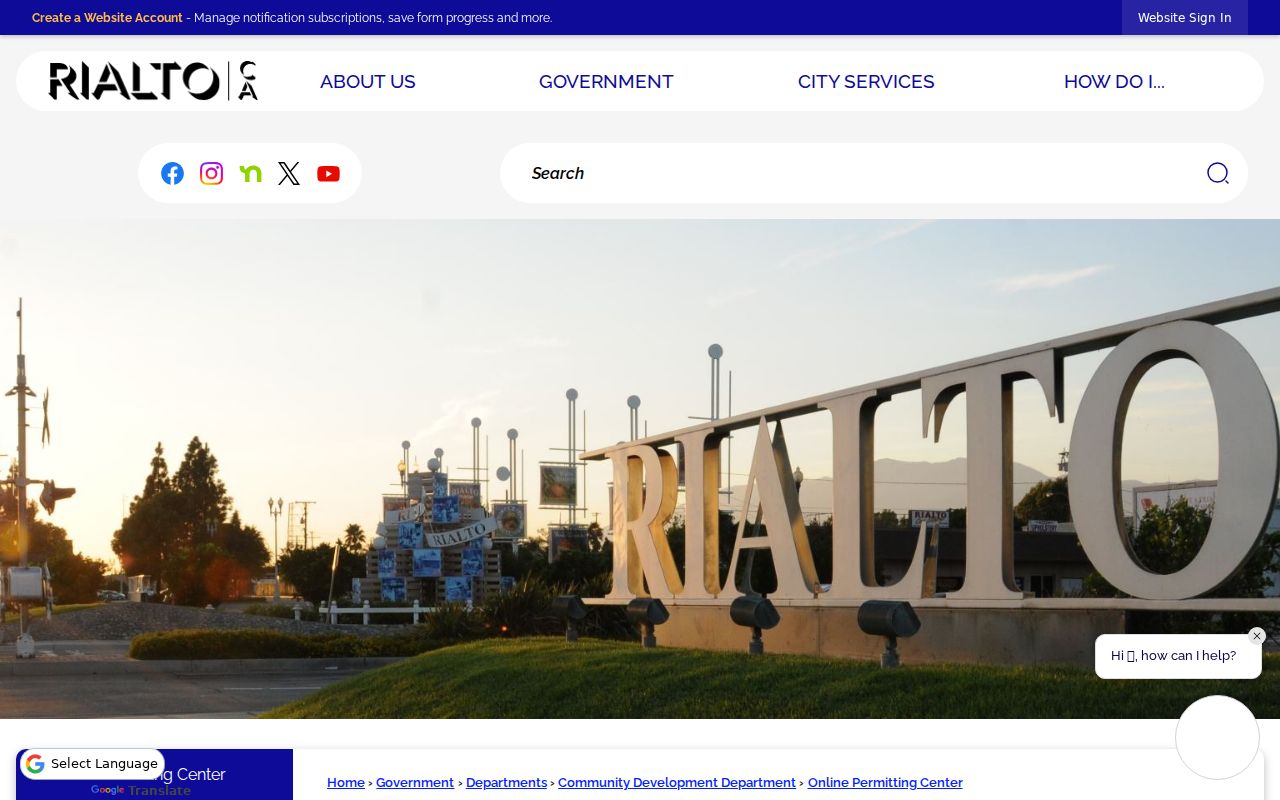Open the How Do I... menu
1280x800 pixels.
click(1114, 82)
